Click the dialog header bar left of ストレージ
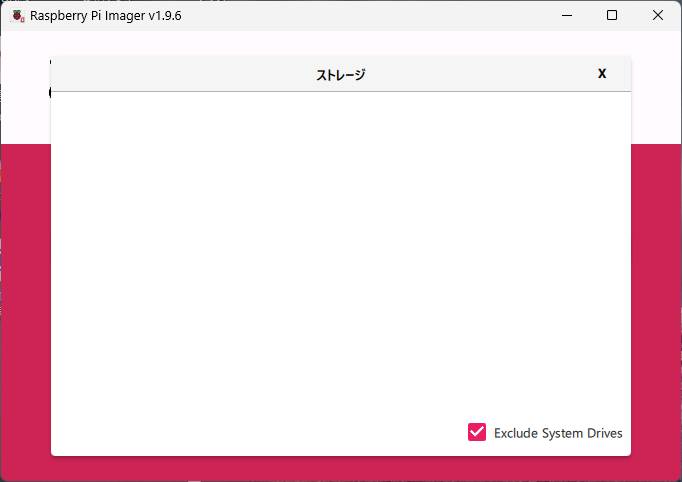 coord(180,74)
